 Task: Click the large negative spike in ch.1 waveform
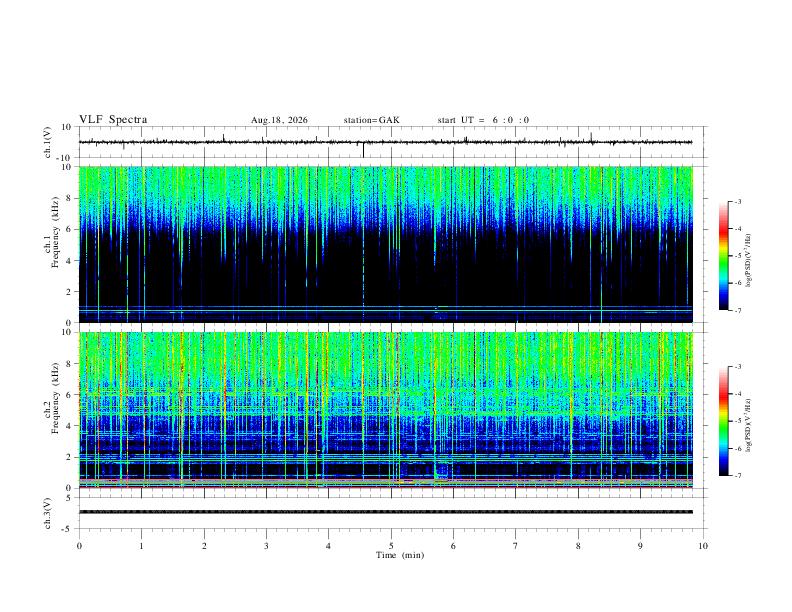(x=363, y=150)
